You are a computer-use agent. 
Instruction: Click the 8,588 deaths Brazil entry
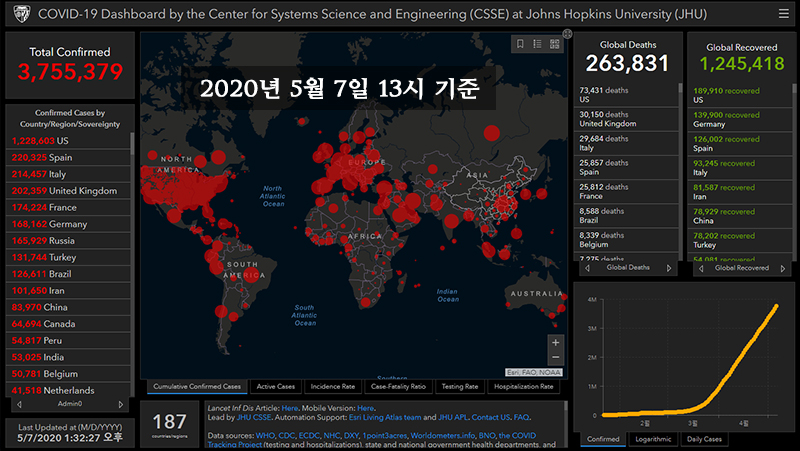pyautogui.click(x=626, y=215)
